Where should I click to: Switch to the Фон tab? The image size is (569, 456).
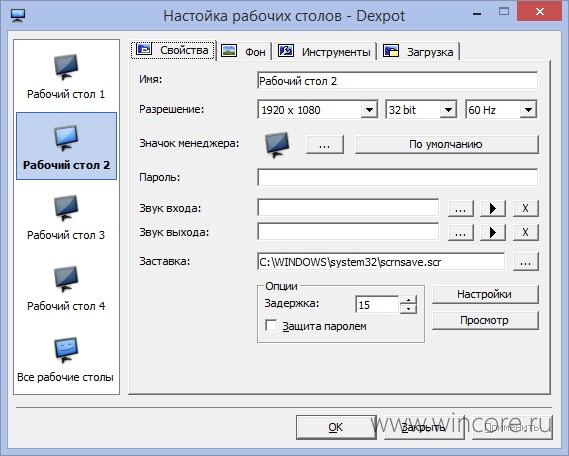[x=244, y=52]
